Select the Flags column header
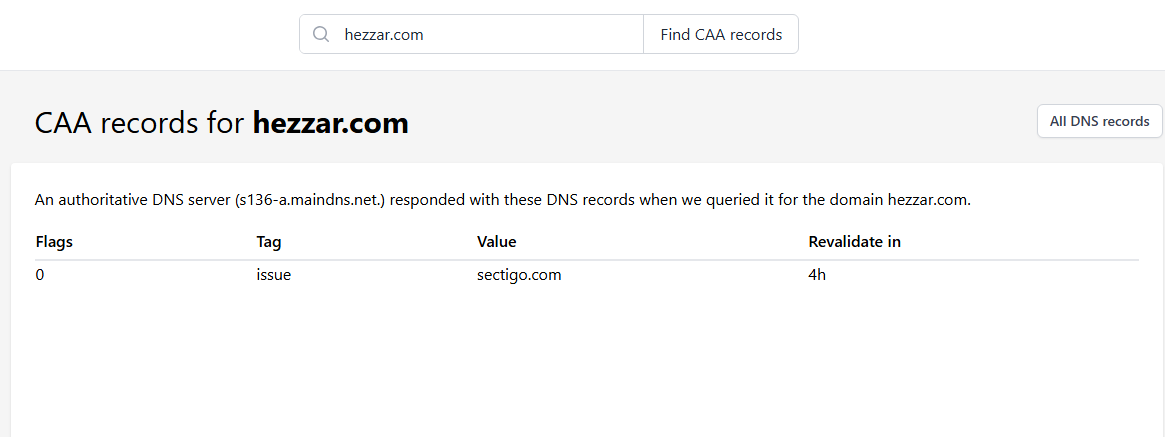1165x437 pixels. (54, 242)
